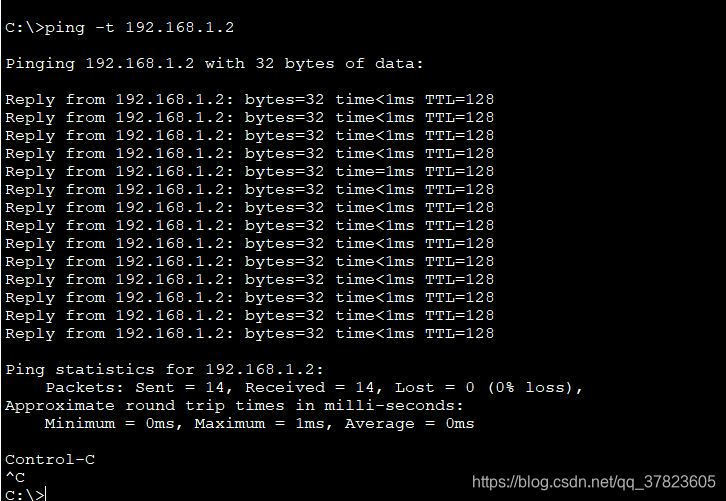
Task: Click the 'Pinging 192.168.1.2 with 32 bytes' line
Action: (214, 64)
